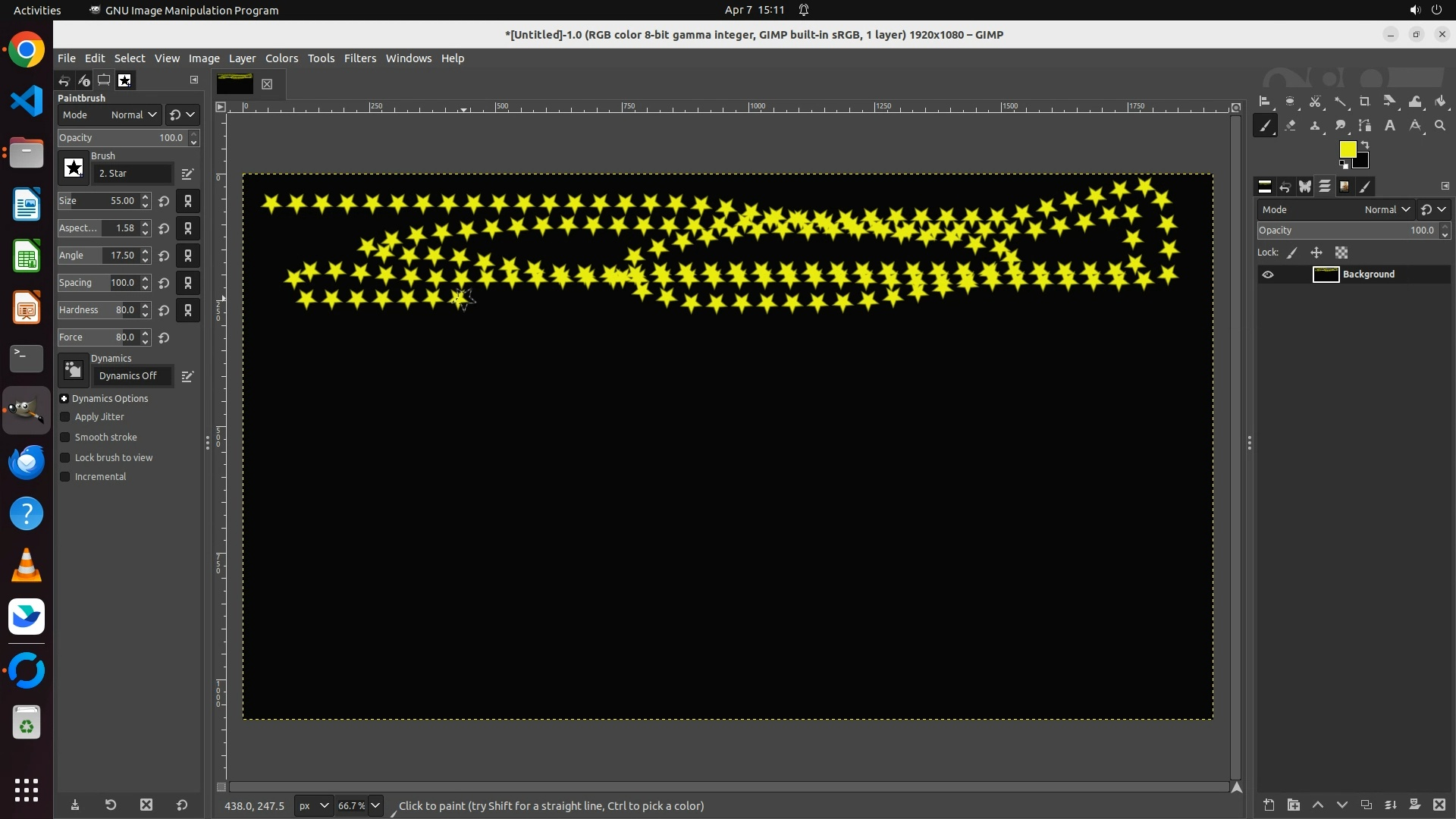Select the Zoom magnifier tool
This screenshot has width=1456, height=819.
click(1440, 126)
